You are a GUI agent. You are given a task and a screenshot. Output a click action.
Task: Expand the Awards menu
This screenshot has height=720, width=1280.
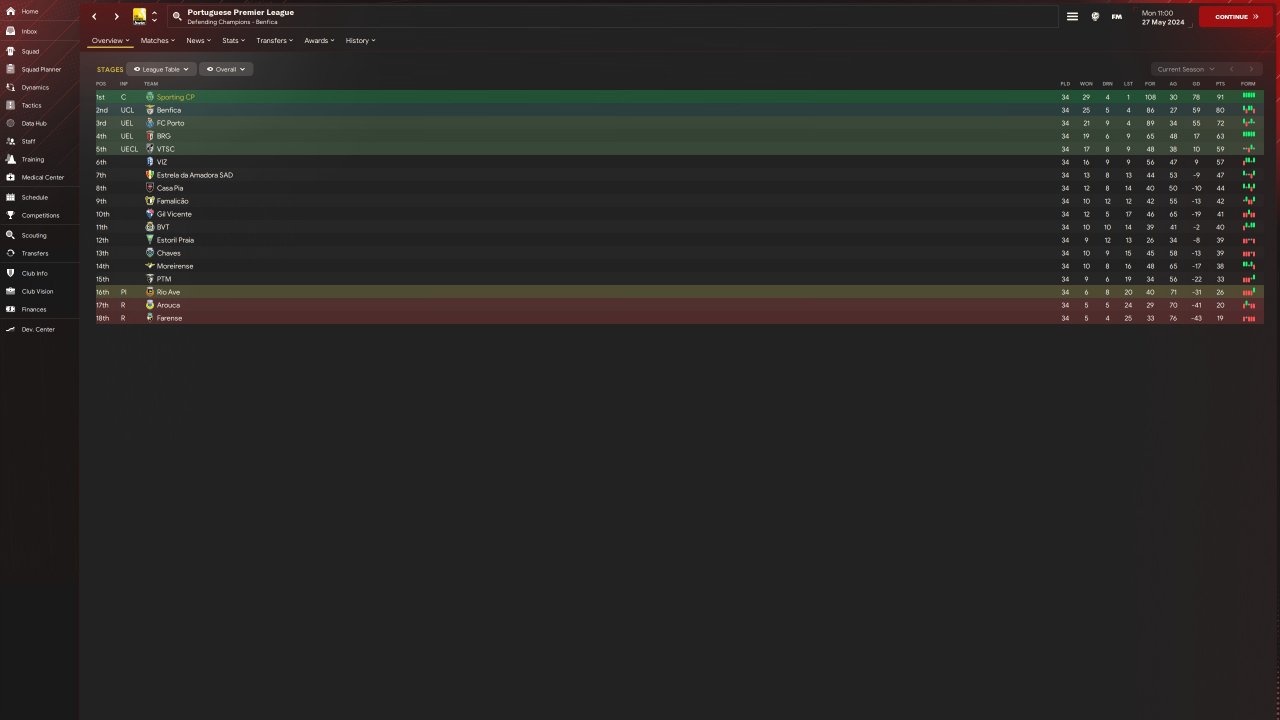point(320,41)
